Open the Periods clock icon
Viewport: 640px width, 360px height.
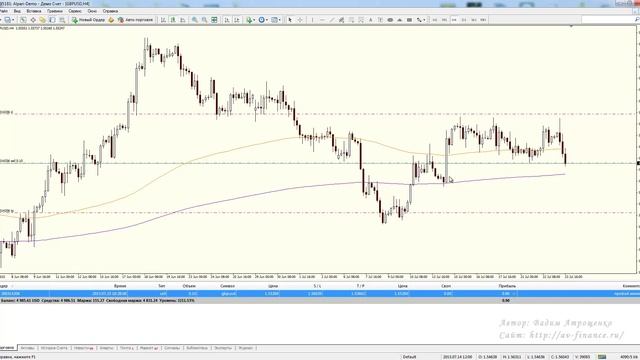pos(261,20)
